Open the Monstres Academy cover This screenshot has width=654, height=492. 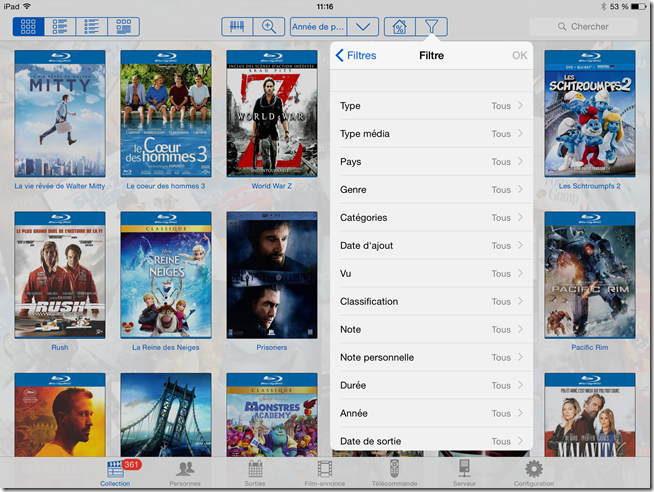click(272, 415)
